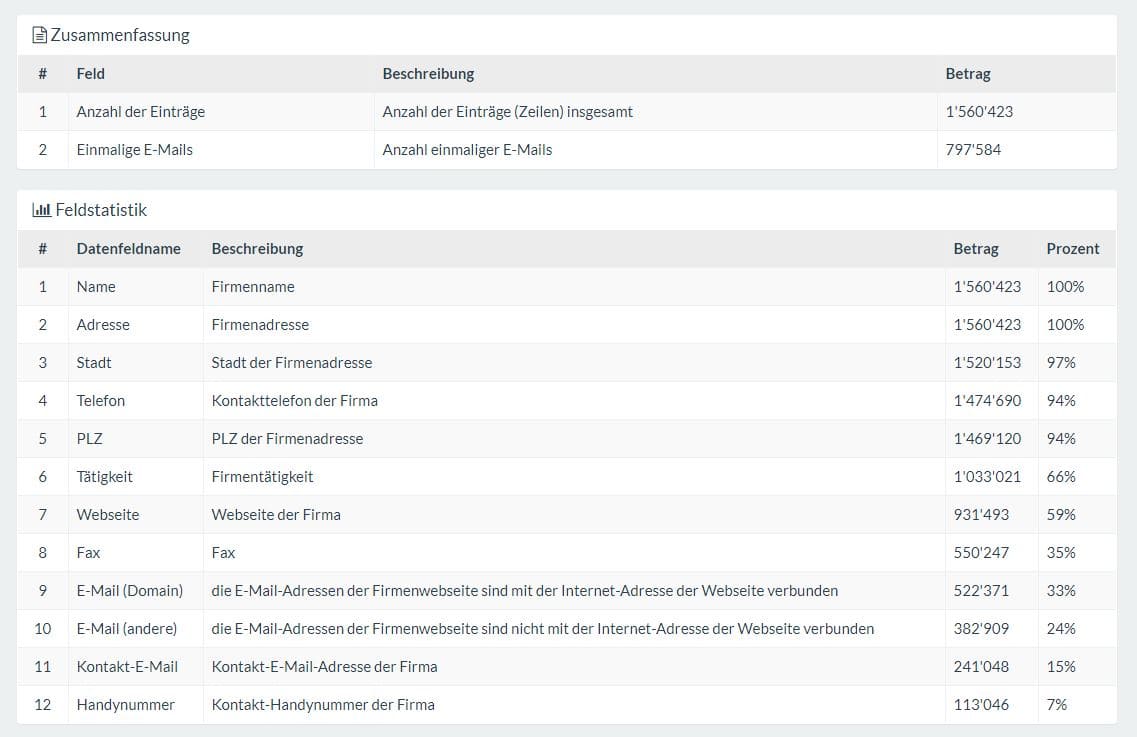Click the 97% value for Stadt
Viewport: 1137px width, 737px height.
click(x=1061, y=363)
